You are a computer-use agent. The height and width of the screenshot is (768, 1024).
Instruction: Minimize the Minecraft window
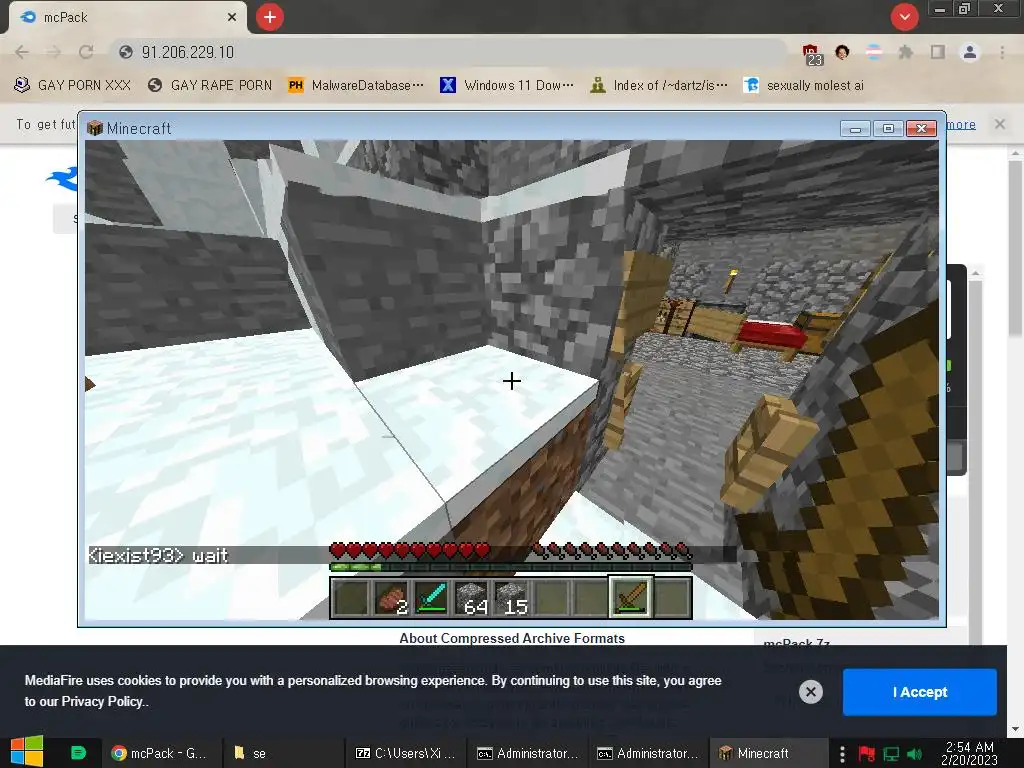(855, 129)
